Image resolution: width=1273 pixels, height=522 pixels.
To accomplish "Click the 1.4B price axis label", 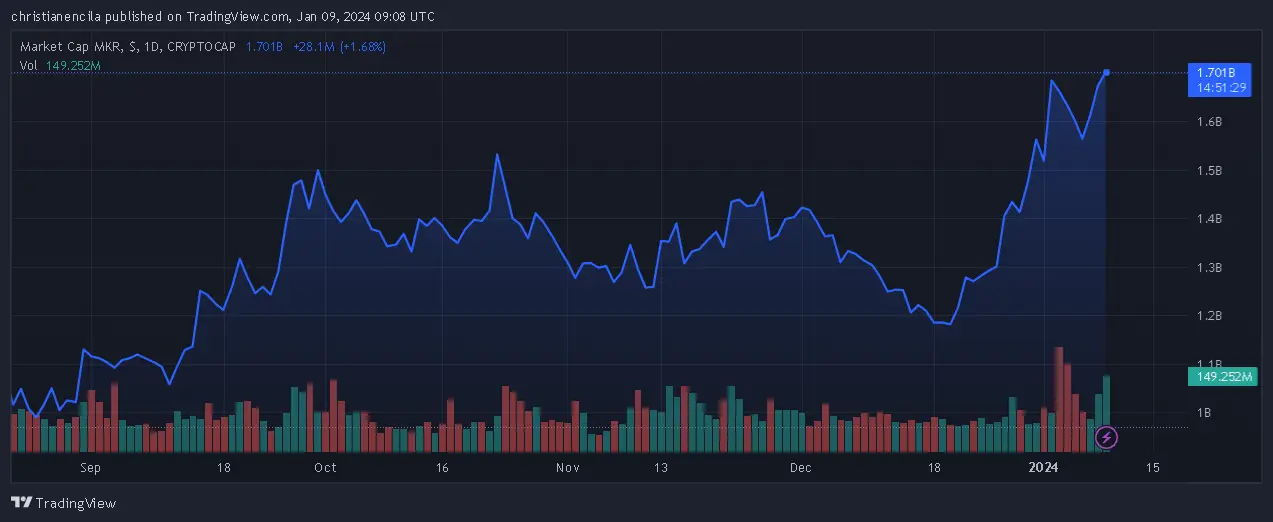I will [x=1209, y=218].
